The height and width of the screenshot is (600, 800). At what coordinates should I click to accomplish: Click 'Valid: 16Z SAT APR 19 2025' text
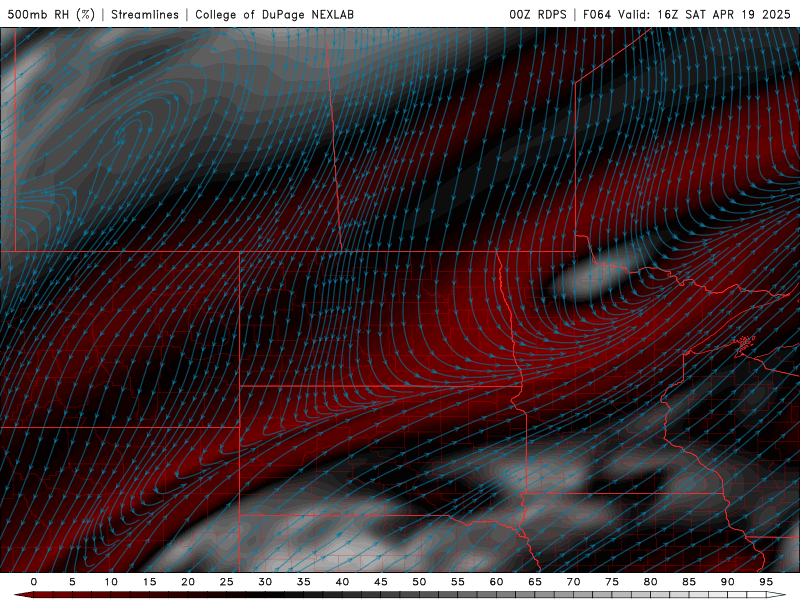[705, 14]
